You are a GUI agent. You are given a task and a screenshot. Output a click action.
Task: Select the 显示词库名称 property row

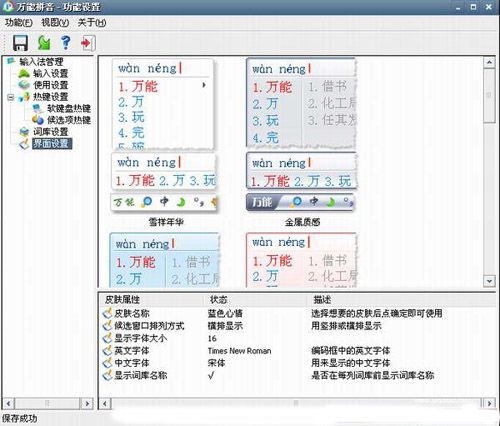click(297, 375)
